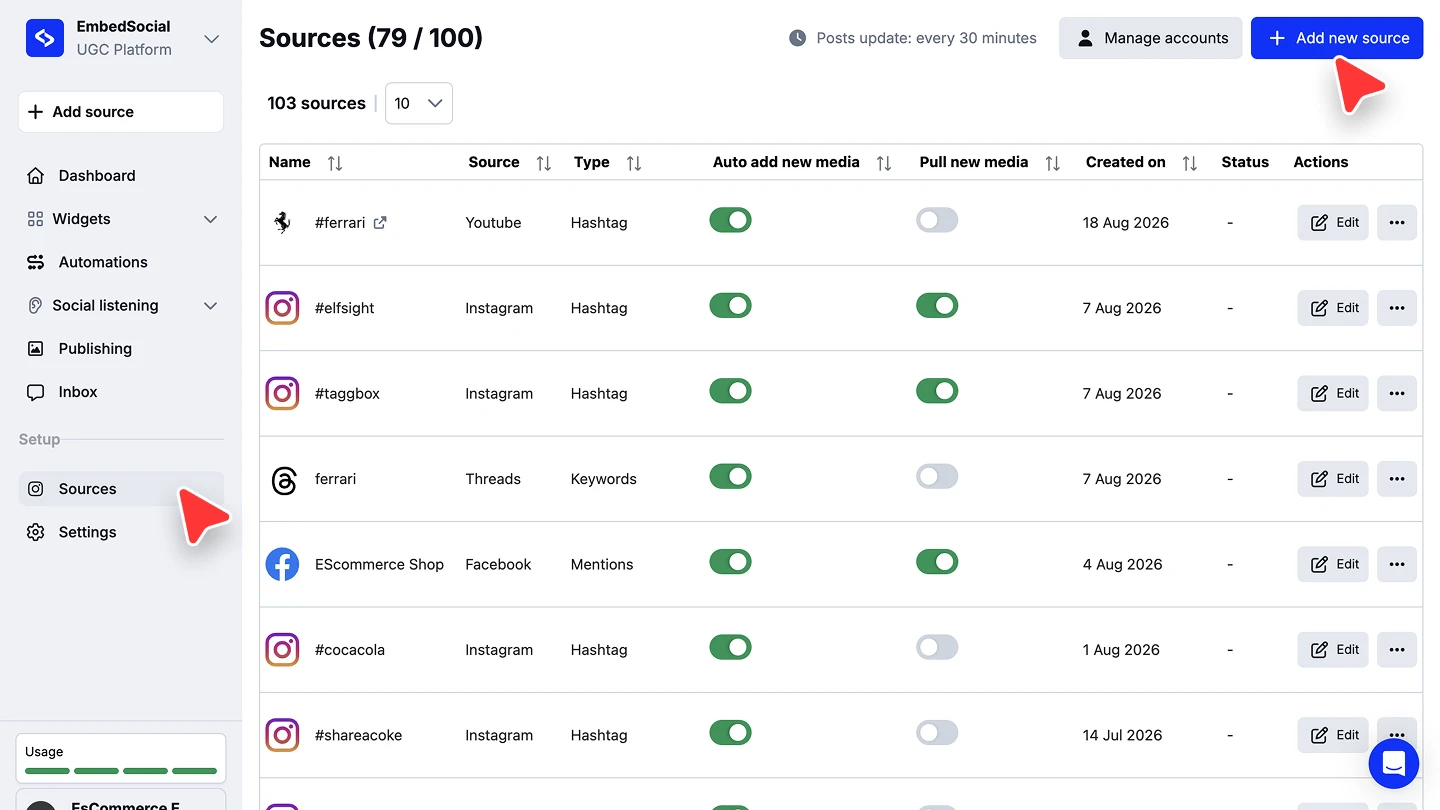Sort by Pull new media arrows
This screenshot has height=810, width=1440.
click(x=1053, y=162)
